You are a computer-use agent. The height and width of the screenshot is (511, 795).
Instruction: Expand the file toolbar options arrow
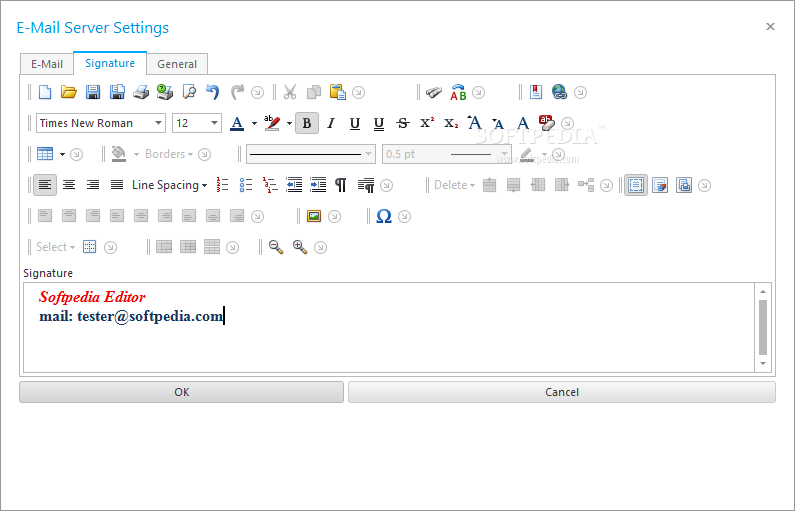point(258,93)
